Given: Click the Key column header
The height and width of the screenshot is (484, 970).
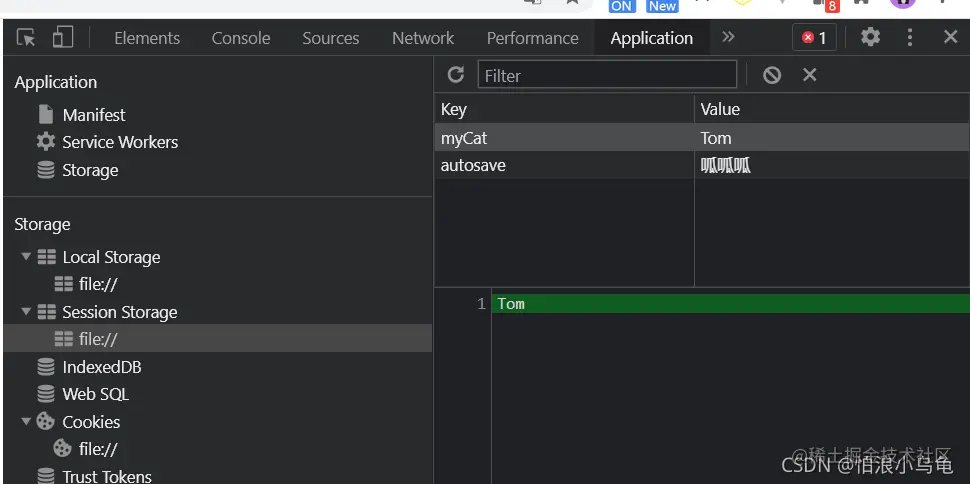Looking at the screenshot, I should (564, 109).
